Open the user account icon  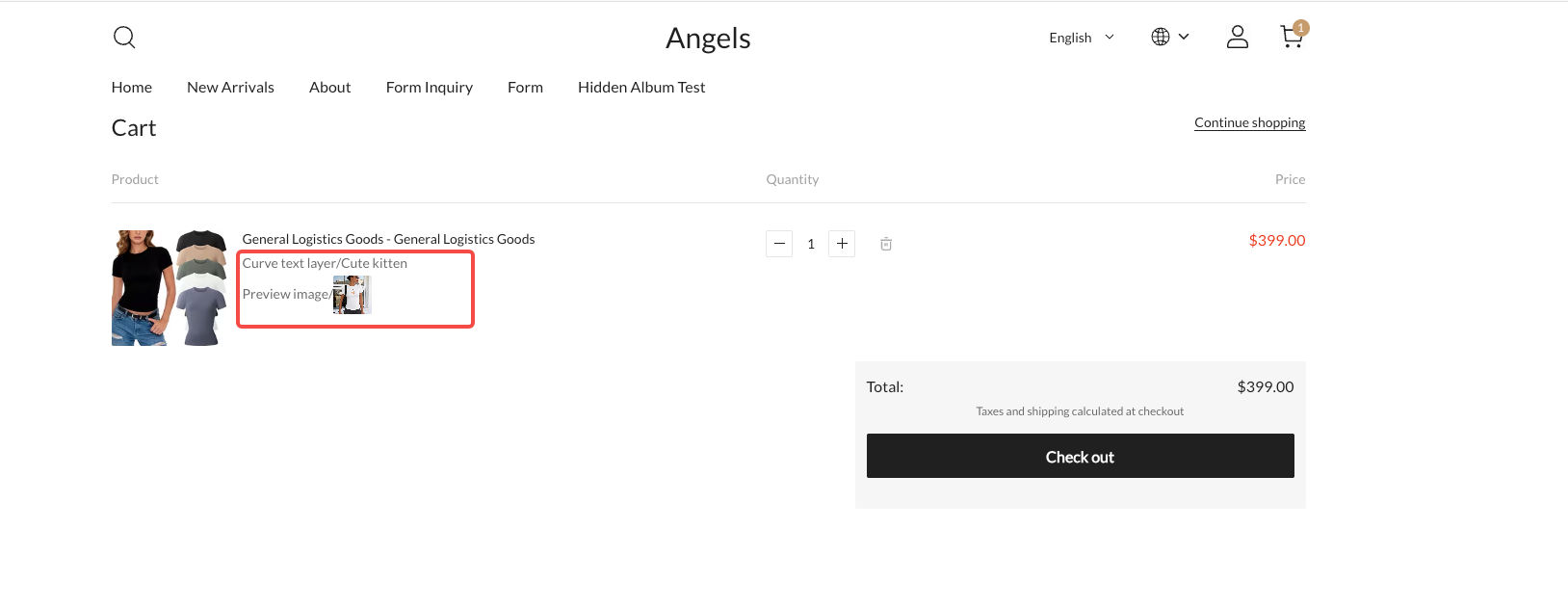point(1238,38)
